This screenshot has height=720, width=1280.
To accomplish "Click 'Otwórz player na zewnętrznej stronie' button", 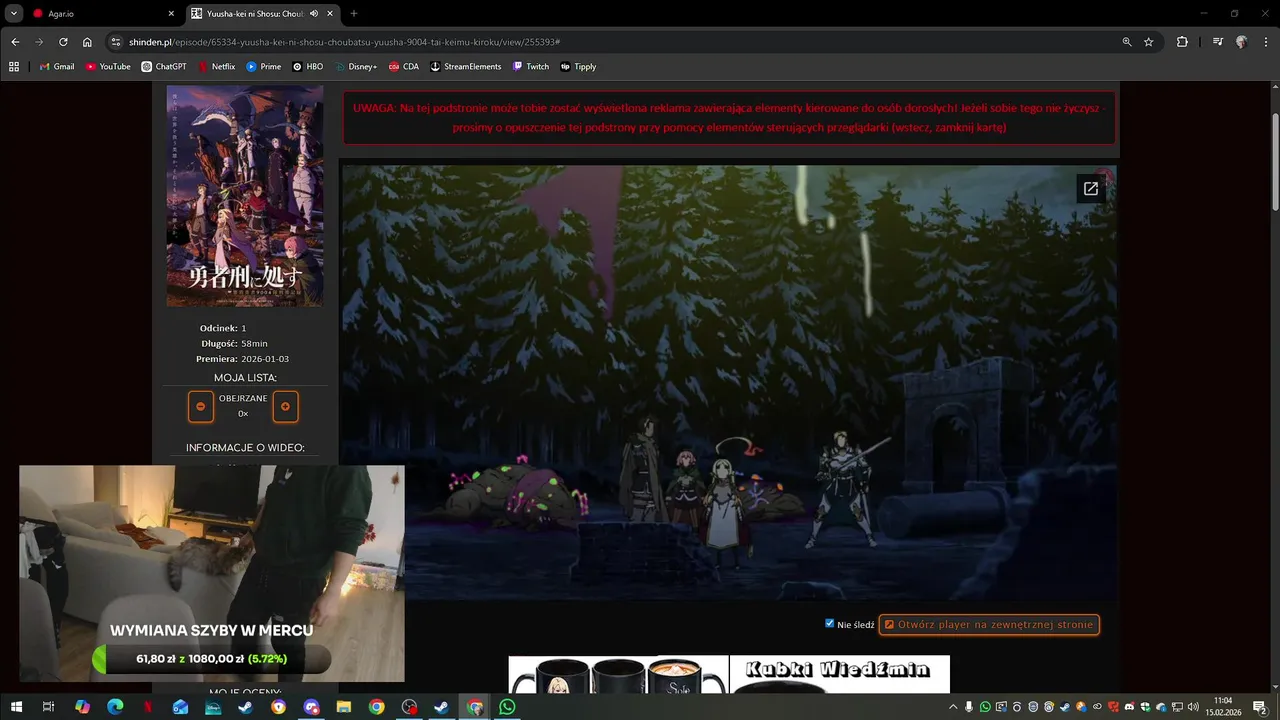I will (989, 624).
